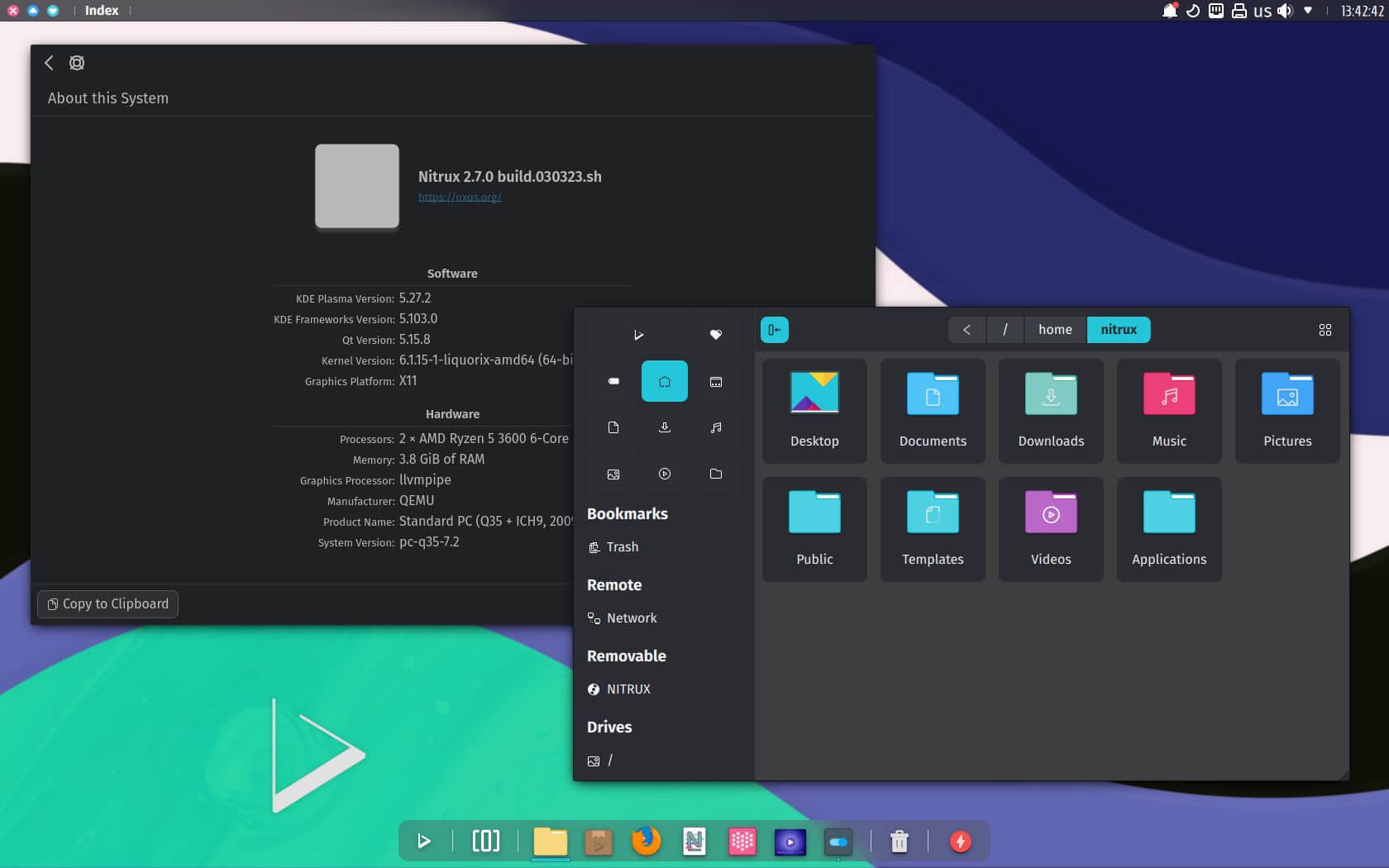
Task: Collapse the places sidebar with the panel toggle
Action: [775, 329]
